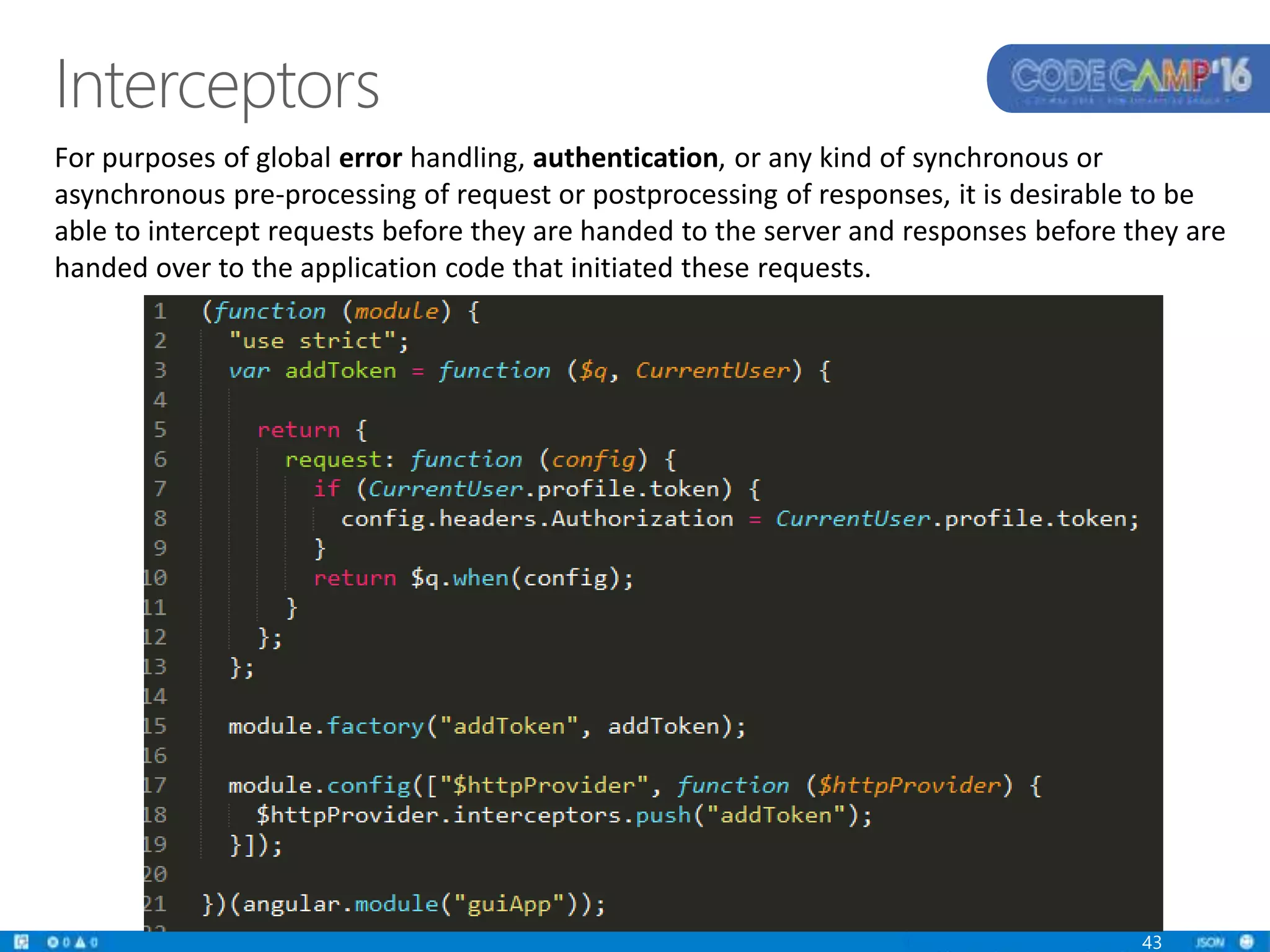Click the request property on line 6
1270x952 pixels.
coord(334,461)
